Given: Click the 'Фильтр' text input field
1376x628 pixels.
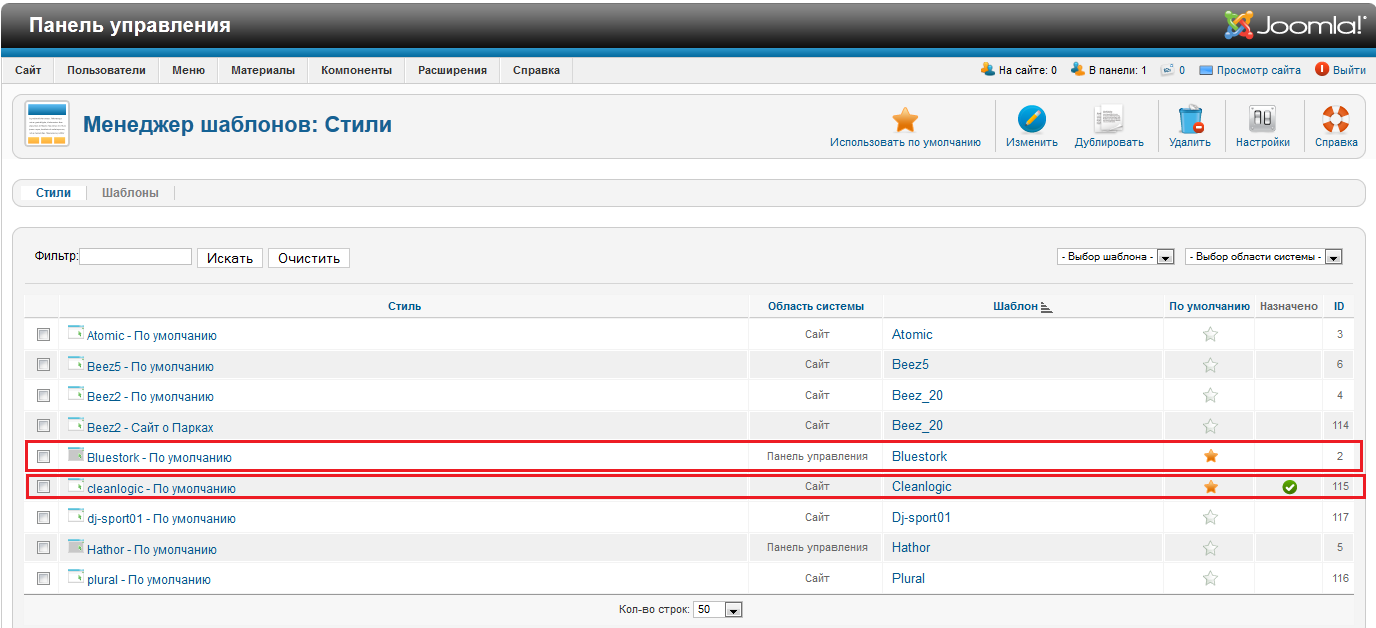Looking at the screenshot, I should (135, 257).
